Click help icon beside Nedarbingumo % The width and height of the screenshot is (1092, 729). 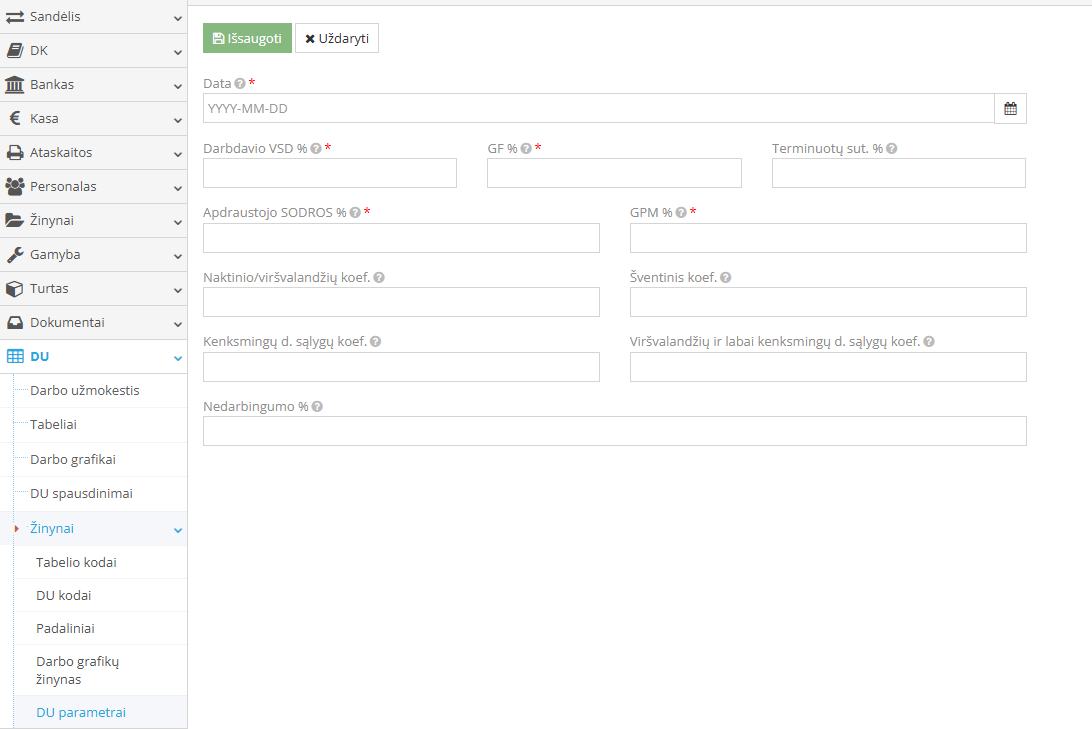pos(317,407)
